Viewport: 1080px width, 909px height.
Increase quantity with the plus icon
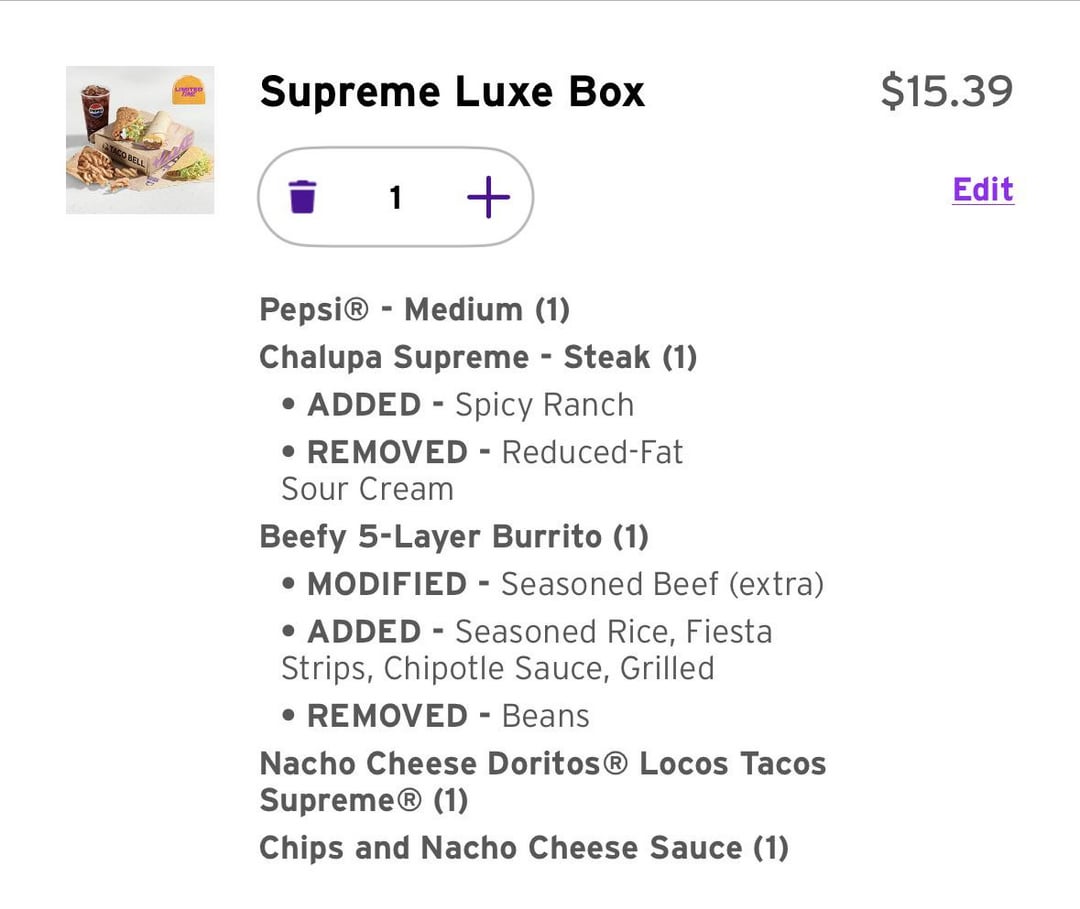pos(488,197)
